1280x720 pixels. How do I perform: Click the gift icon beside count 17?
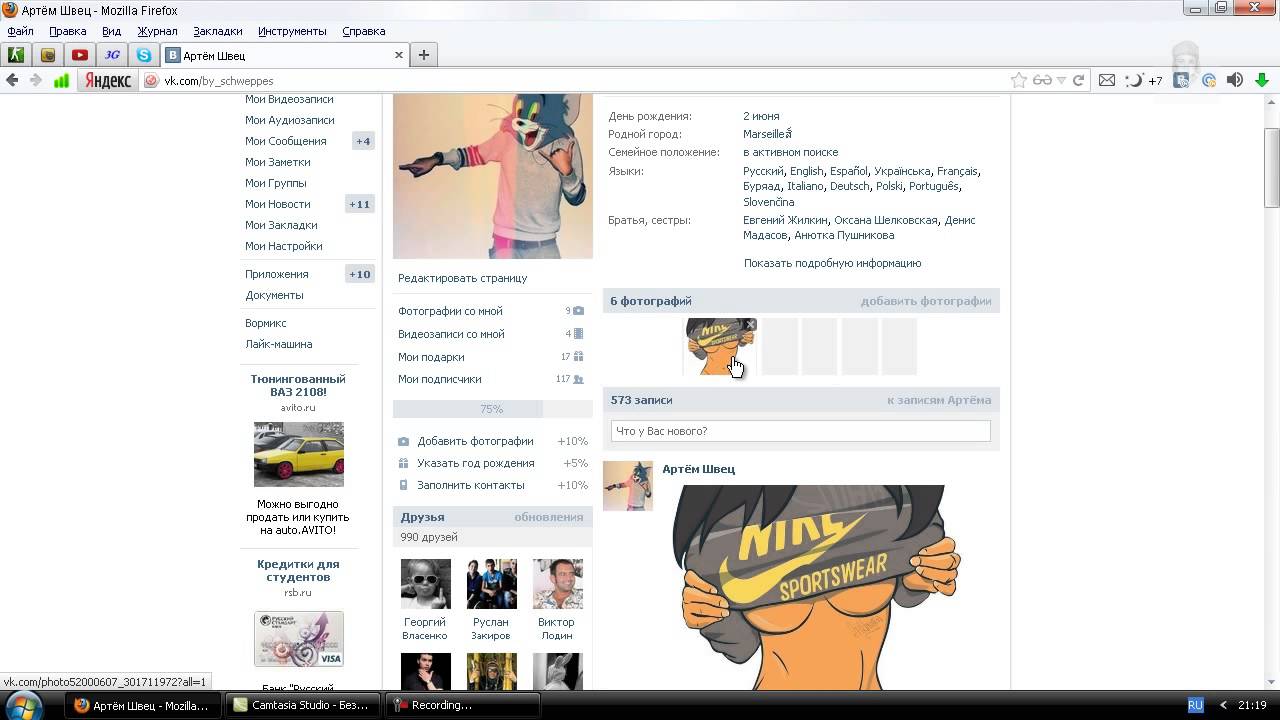pyautogui.click(x=578, y=357)
